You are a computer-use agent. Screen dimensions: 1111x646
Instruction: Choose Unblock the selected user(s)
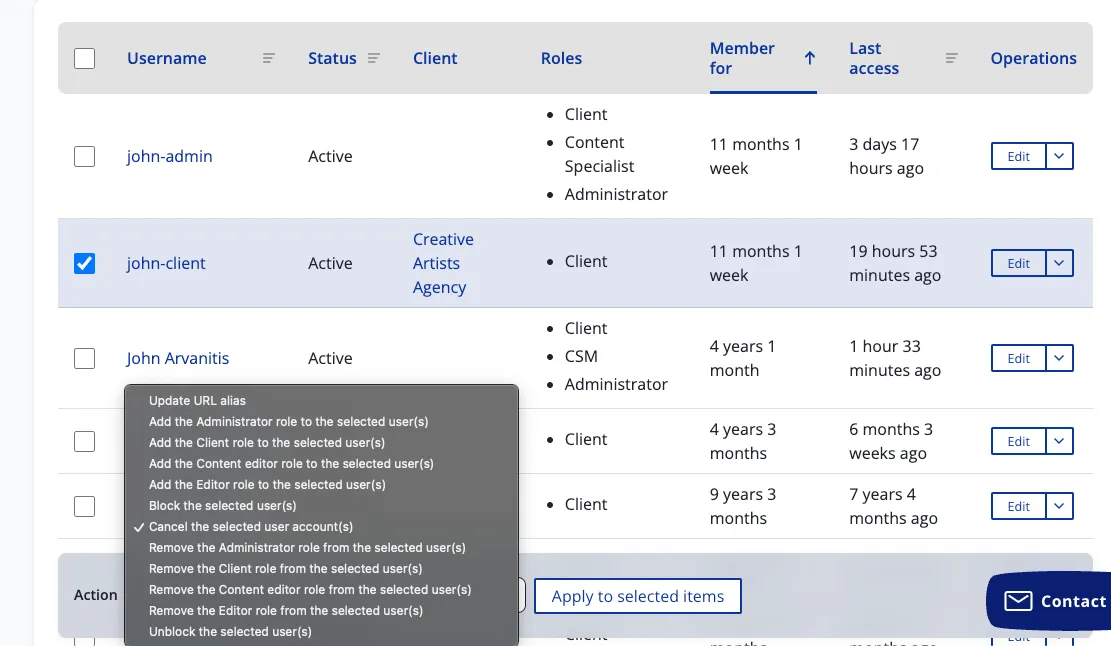pyautogui.click(x=321, y=631)
